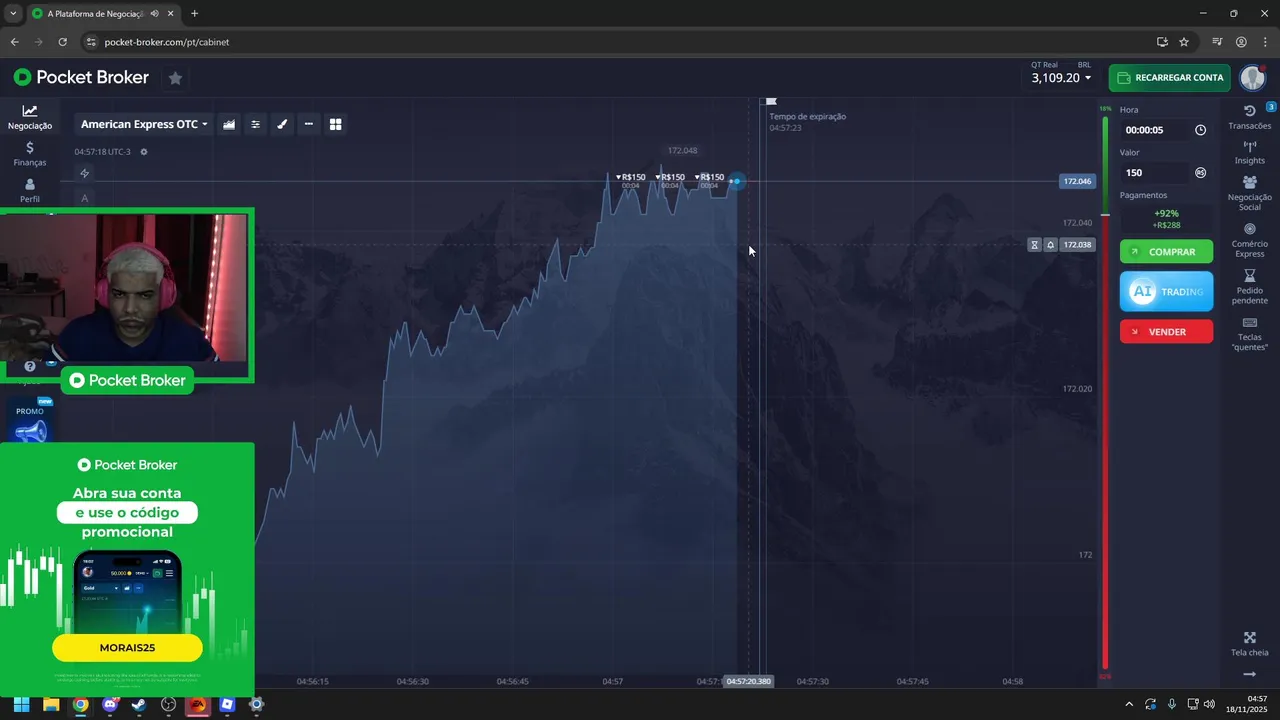
Task: Open Negociação Social panel
Action: 1250,193
